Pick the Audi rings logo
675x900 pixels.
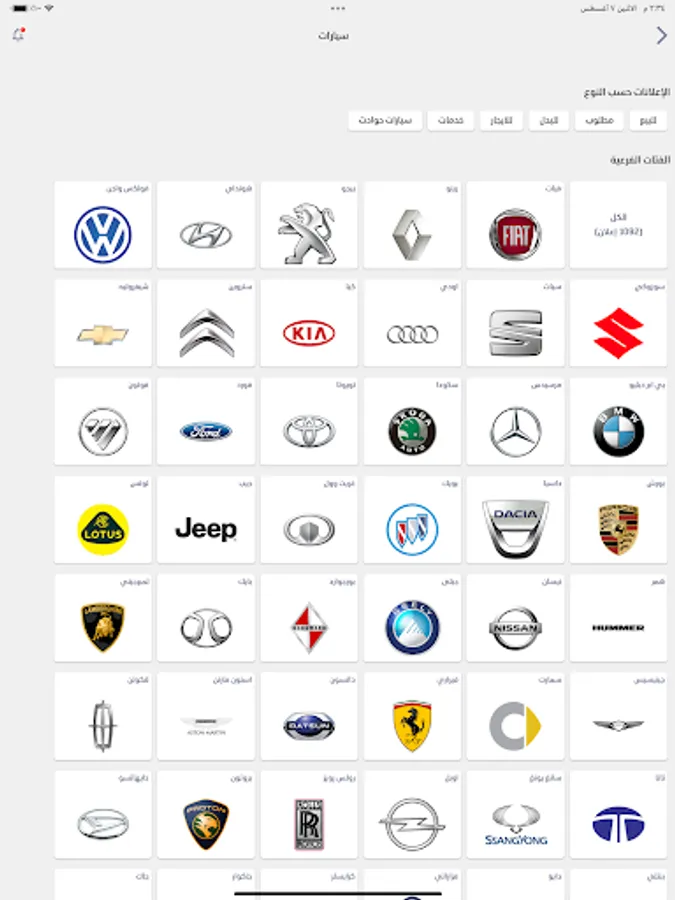click(x=412, y=334)
